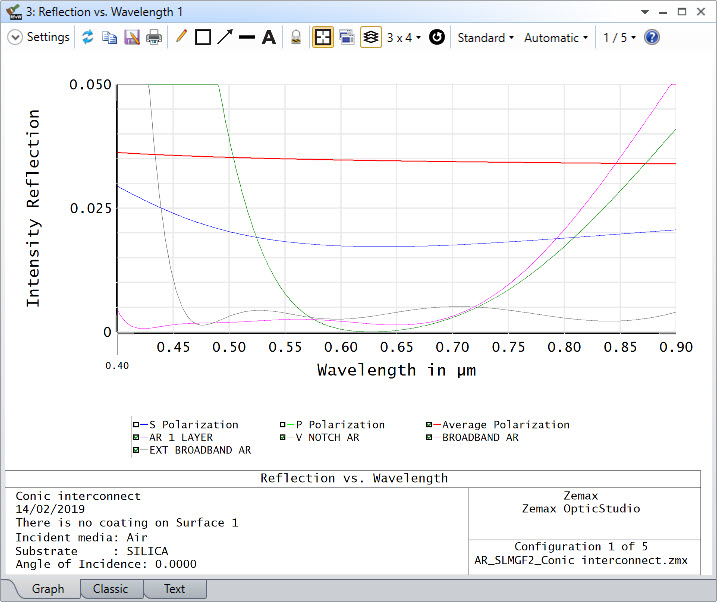The height and width of the screenshot is (602, 717).
Task: Switch to the Text tab
Action: coord(174,589)
